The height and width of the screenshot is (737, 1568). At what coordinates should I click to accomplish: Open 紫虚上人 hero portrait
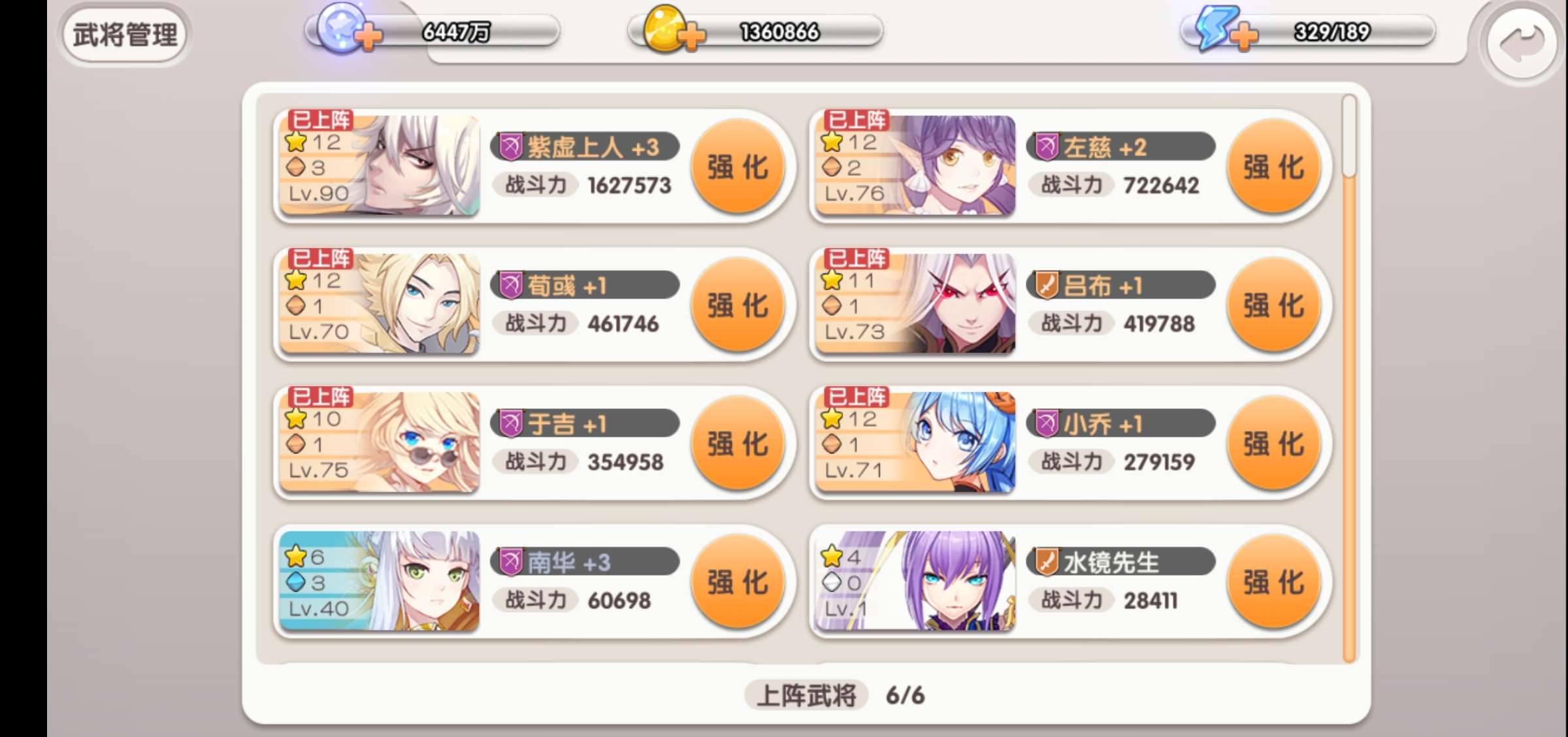coord(379,165)
